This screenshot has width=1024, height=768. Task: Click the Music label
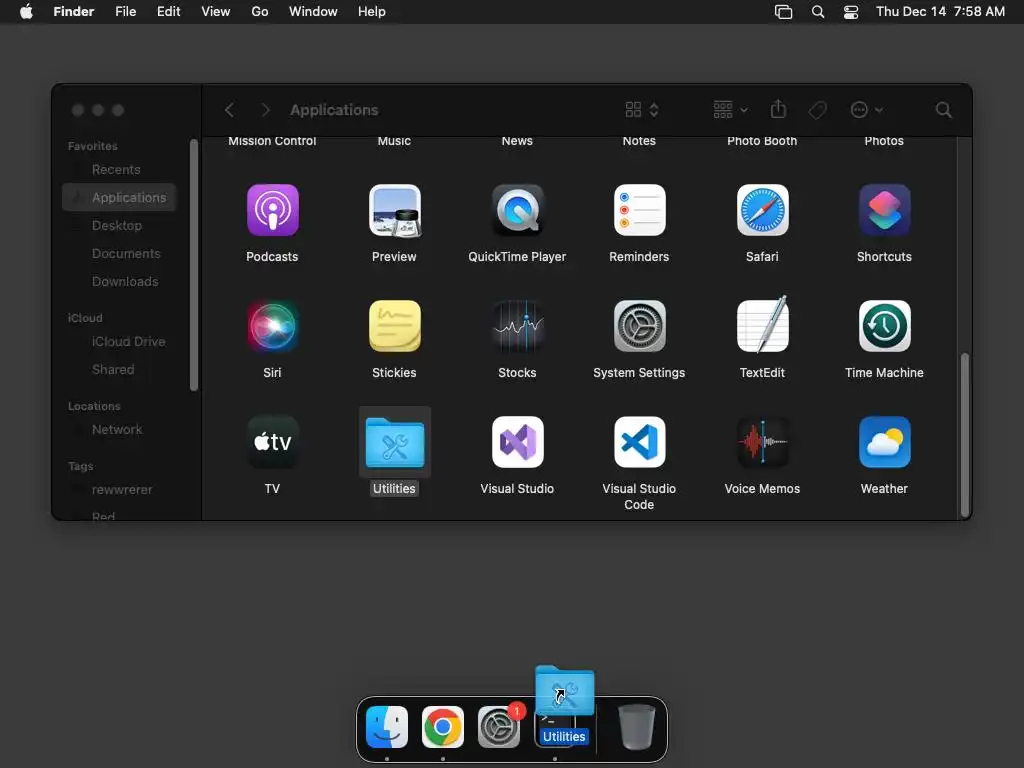click(x=394, y=141)
